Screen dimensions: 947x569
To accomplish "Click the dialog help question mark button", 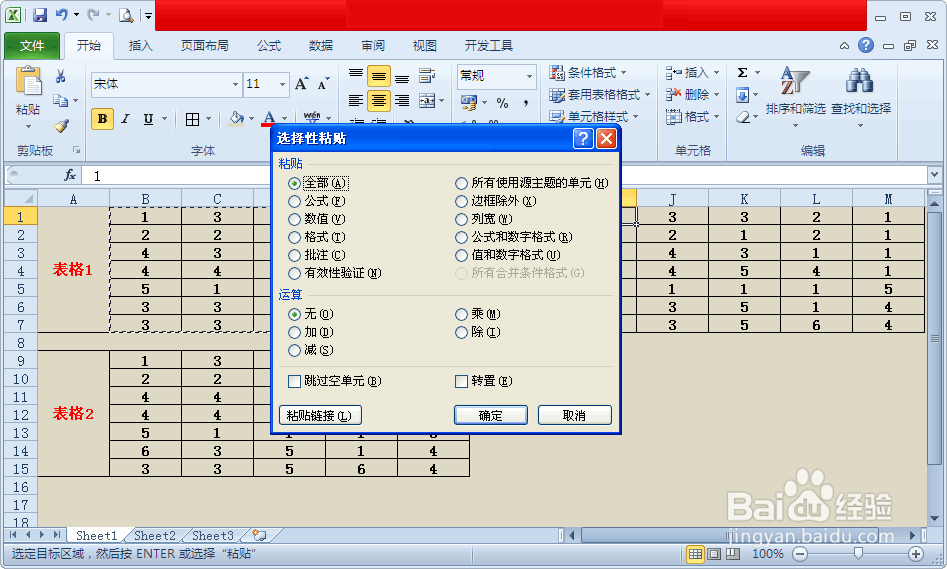I will click(x=582, y=138).
